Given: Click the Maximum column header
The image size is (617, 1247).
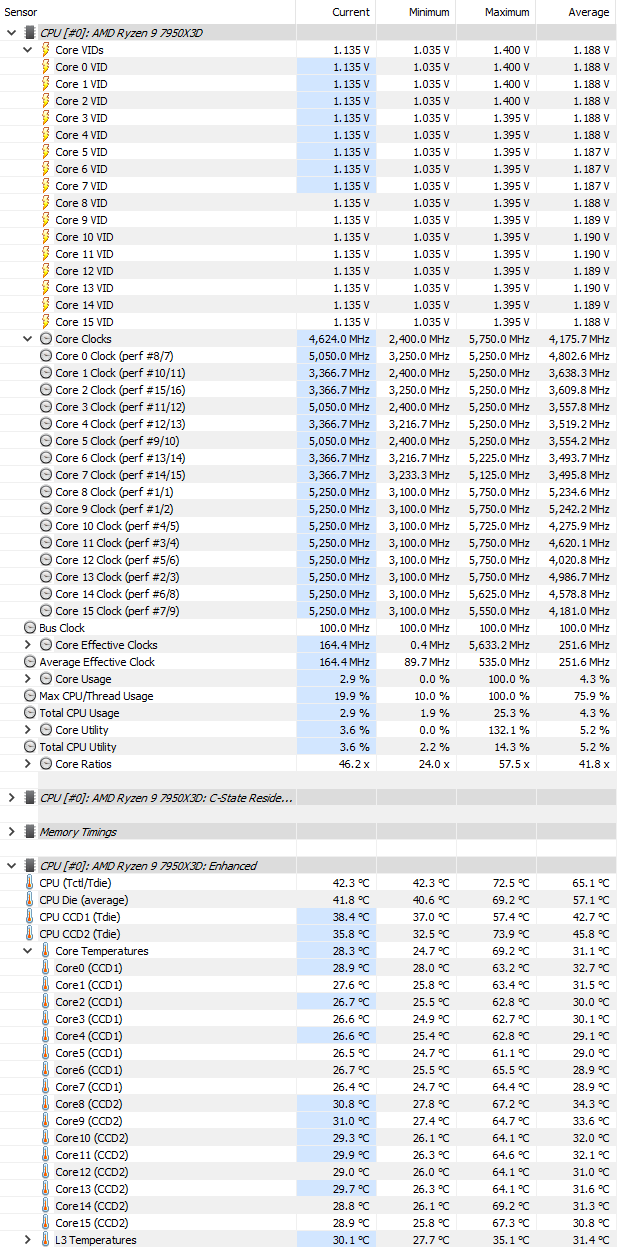Looking at the screenshot, I should 496,12.
